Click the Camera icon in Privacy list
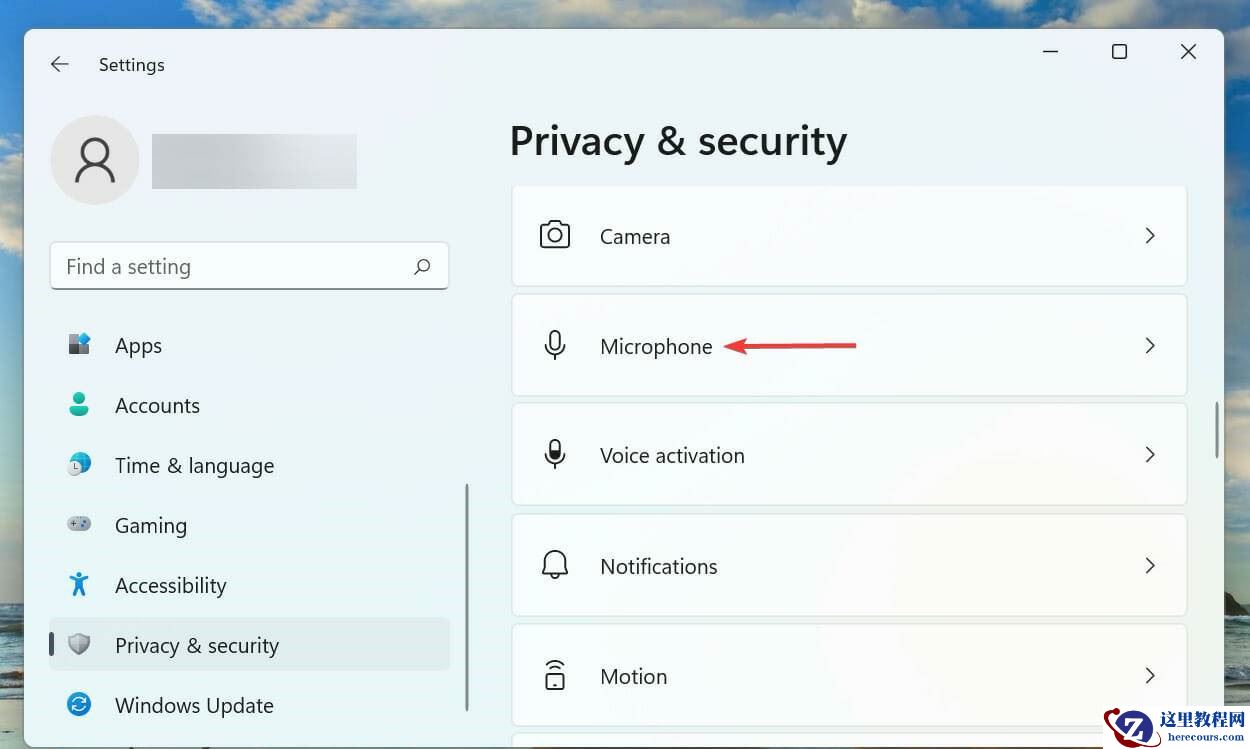The image size is (1250, 749). coord(555,236)
